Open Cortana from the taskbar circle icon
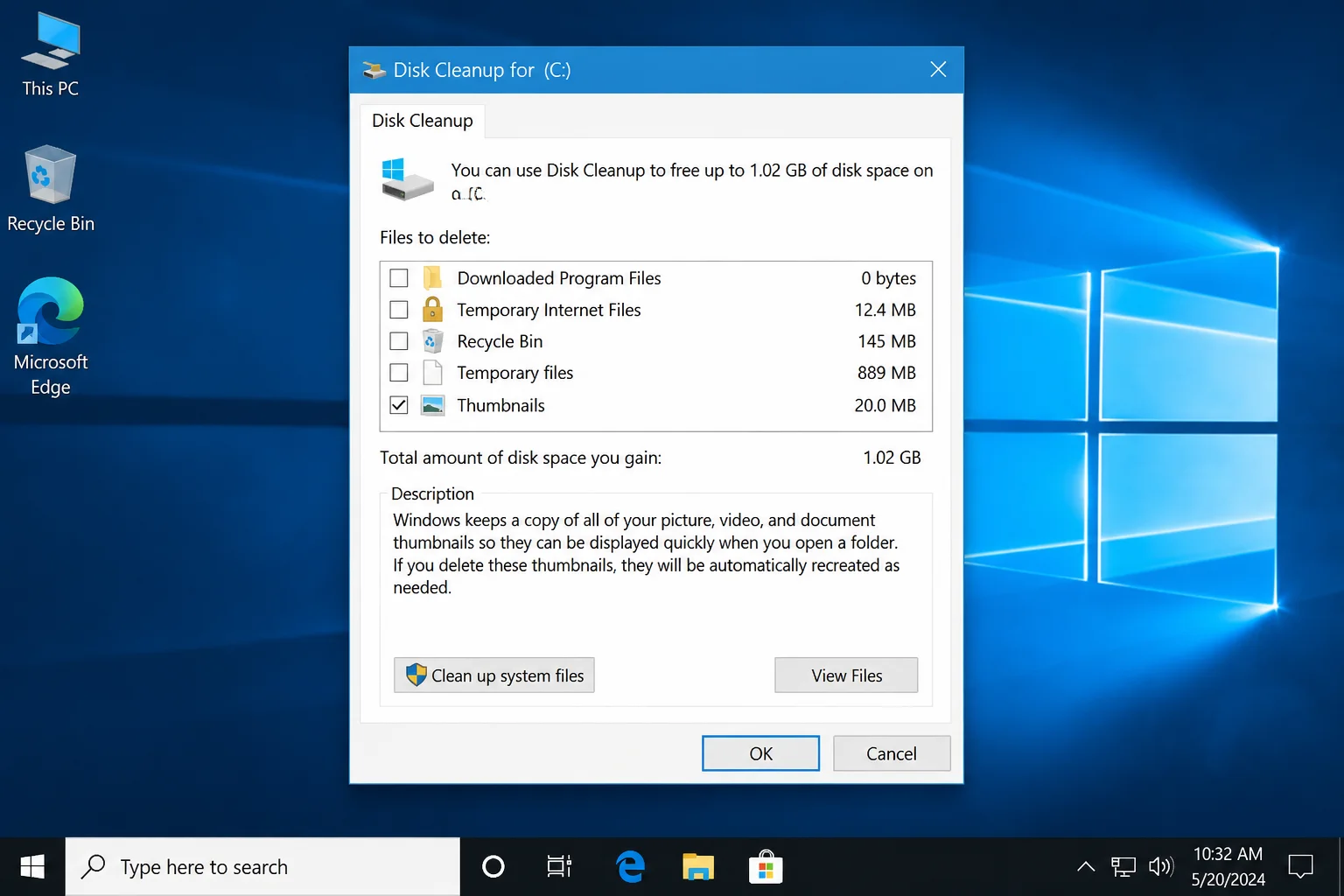Image resolution: width=1344 pixels, height=896 pixels. (493, 867)
